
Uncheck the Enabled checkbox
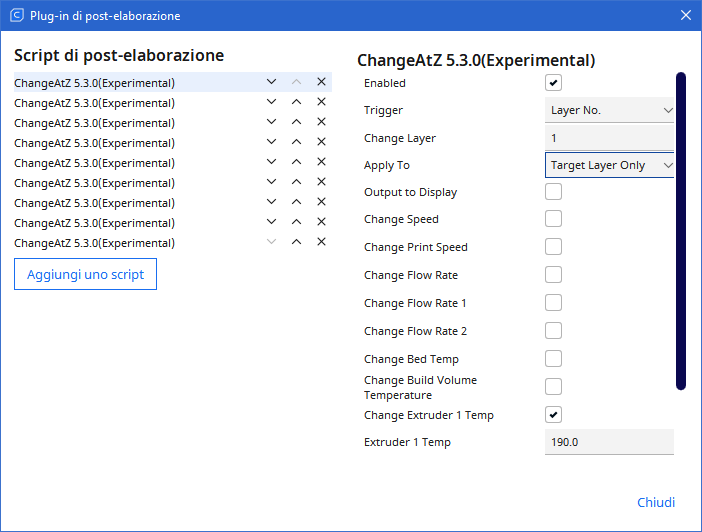click(553, 83)
